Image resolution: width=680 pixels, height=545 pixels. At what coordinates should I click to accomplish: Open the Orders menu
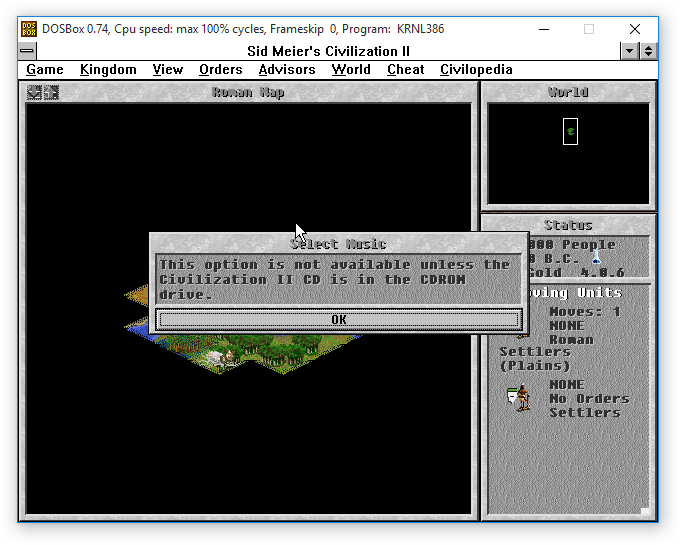point(220,69)
